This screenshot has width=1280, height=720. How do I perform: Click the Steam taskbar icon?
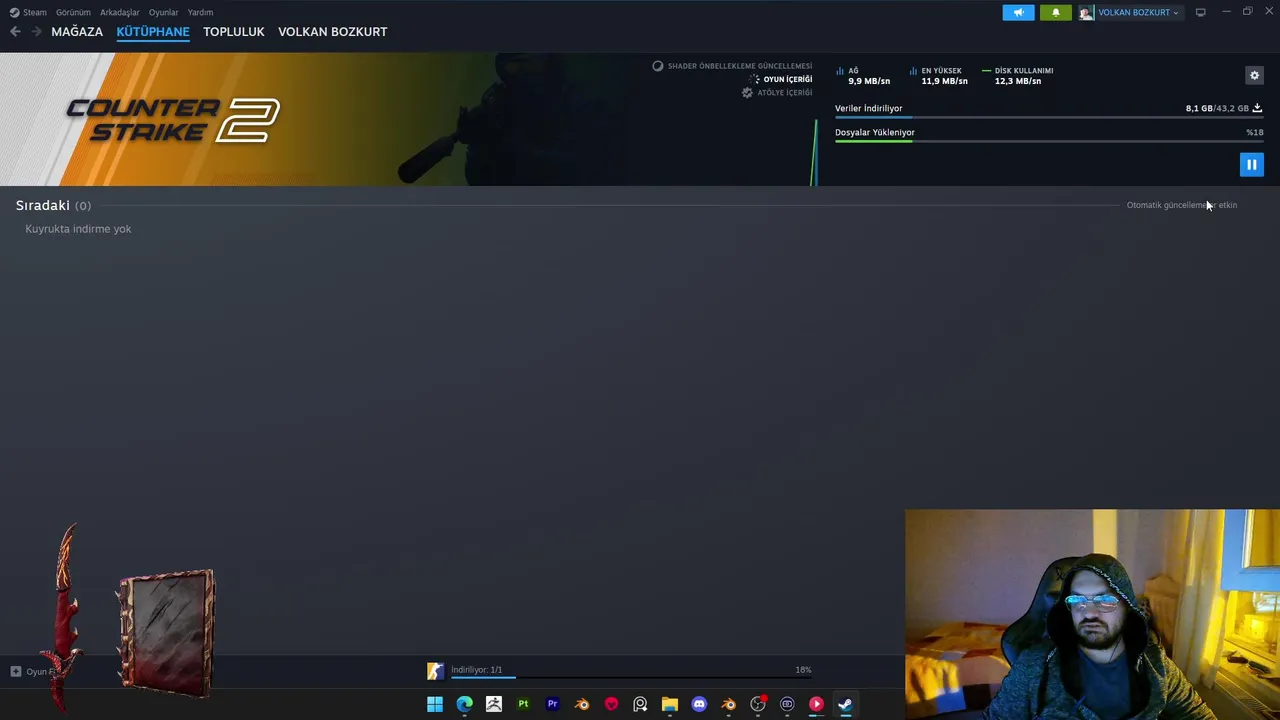[845, 704]
